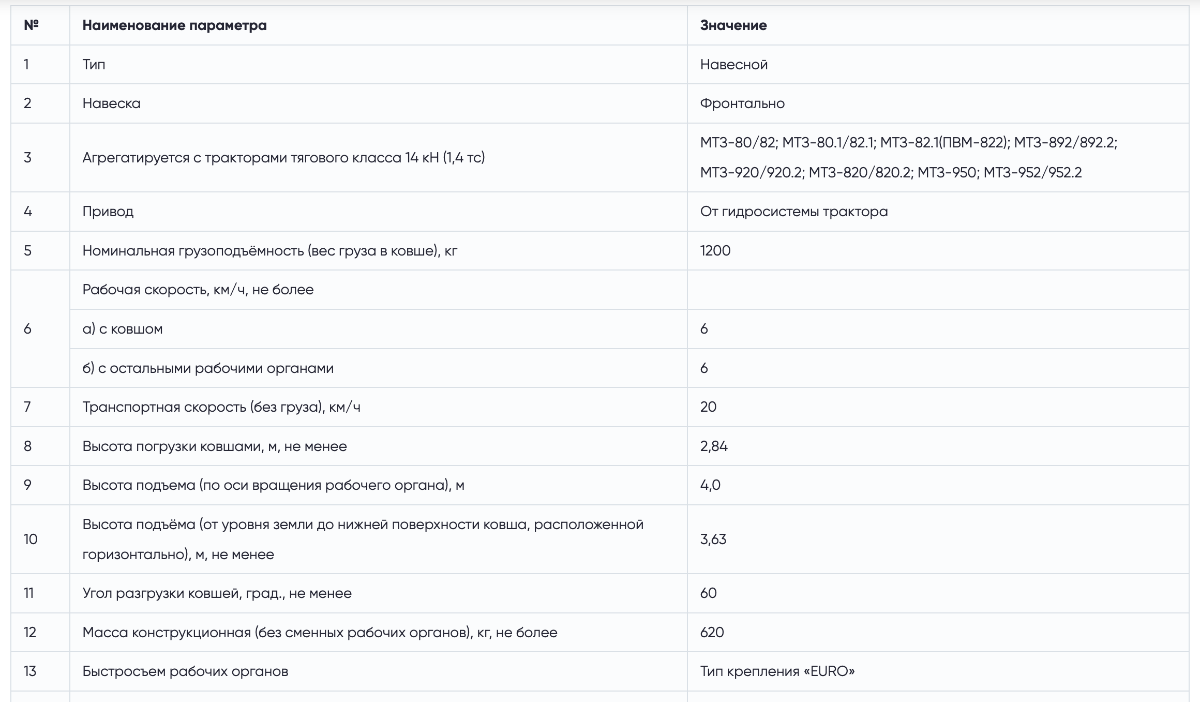Select 'б) с остальными рабочими органами' row
The image size is (1200, 702).
[378, 367]
